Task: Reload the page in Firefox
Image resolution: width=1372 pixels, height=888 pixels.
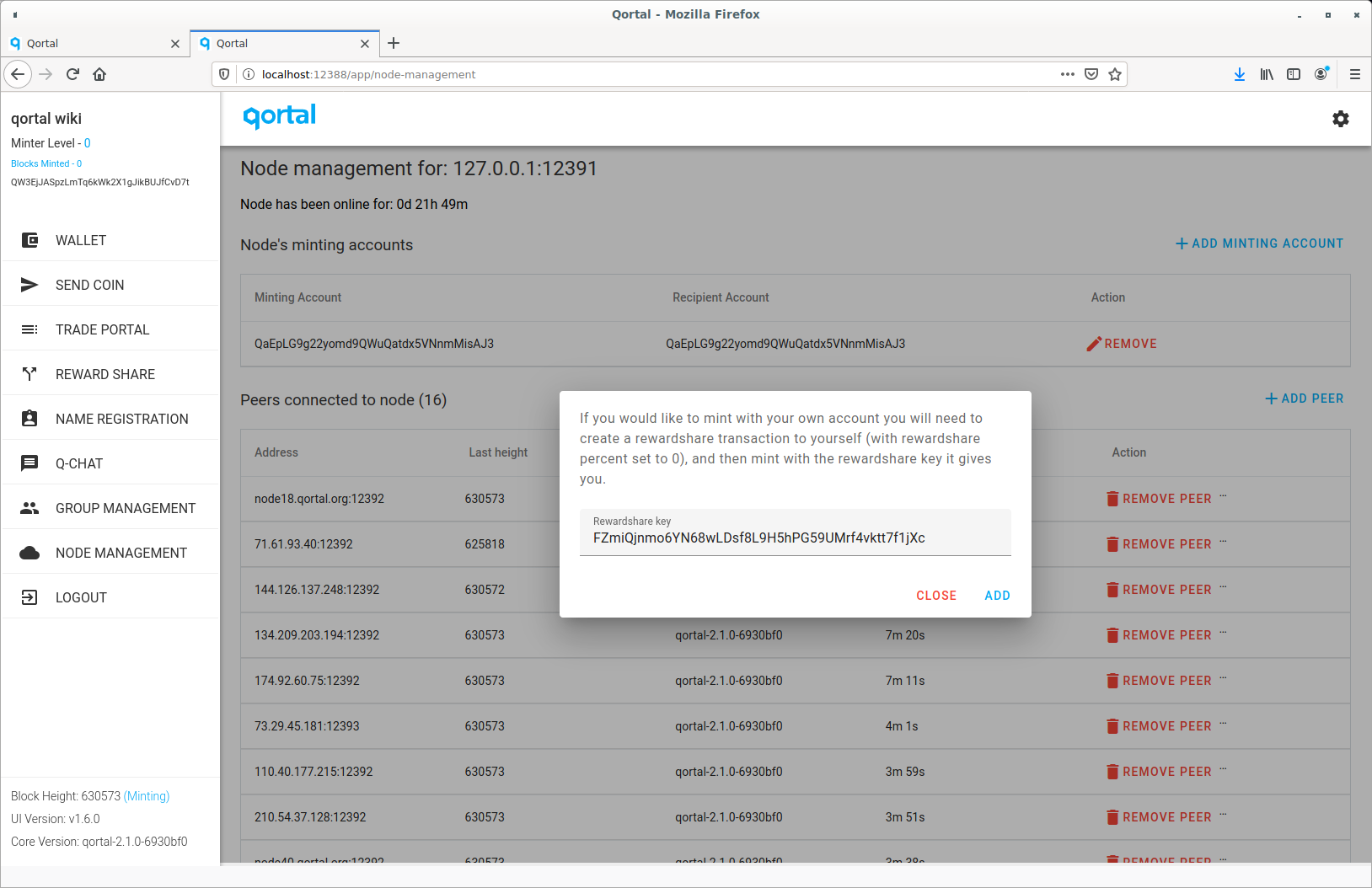Action: (72, 74)
